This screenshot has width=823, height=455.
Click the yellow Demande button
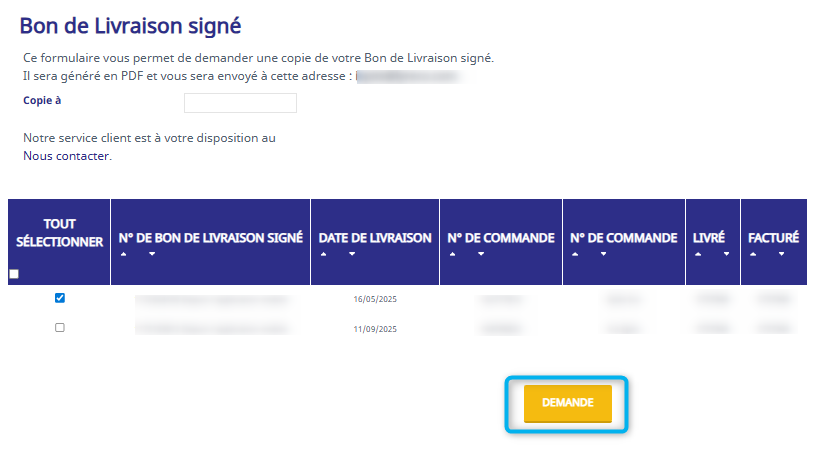pos(567,403)
